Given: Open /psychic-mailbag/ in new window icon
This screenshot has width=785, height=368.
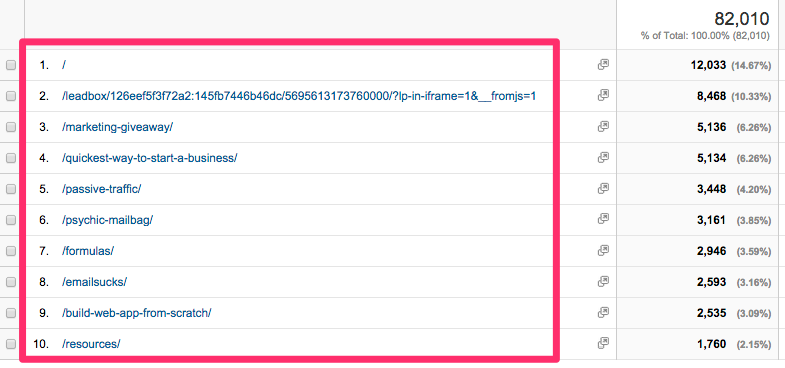Looking at the screenshot, I should tap(603, 219).
